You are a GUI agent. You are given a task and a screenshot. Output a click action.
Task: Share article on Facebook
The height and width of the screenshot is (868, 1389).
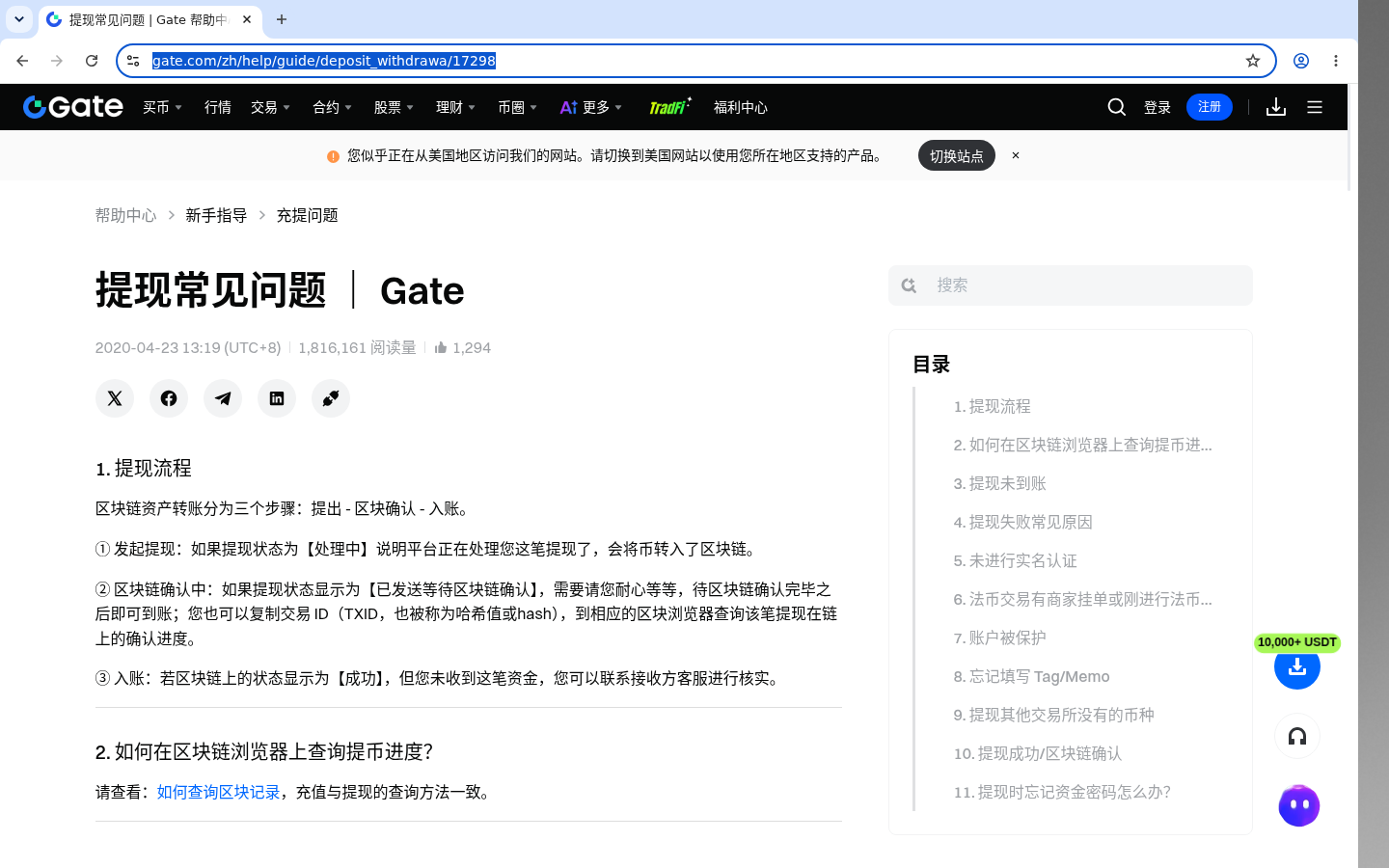click(x=169, y=398)
